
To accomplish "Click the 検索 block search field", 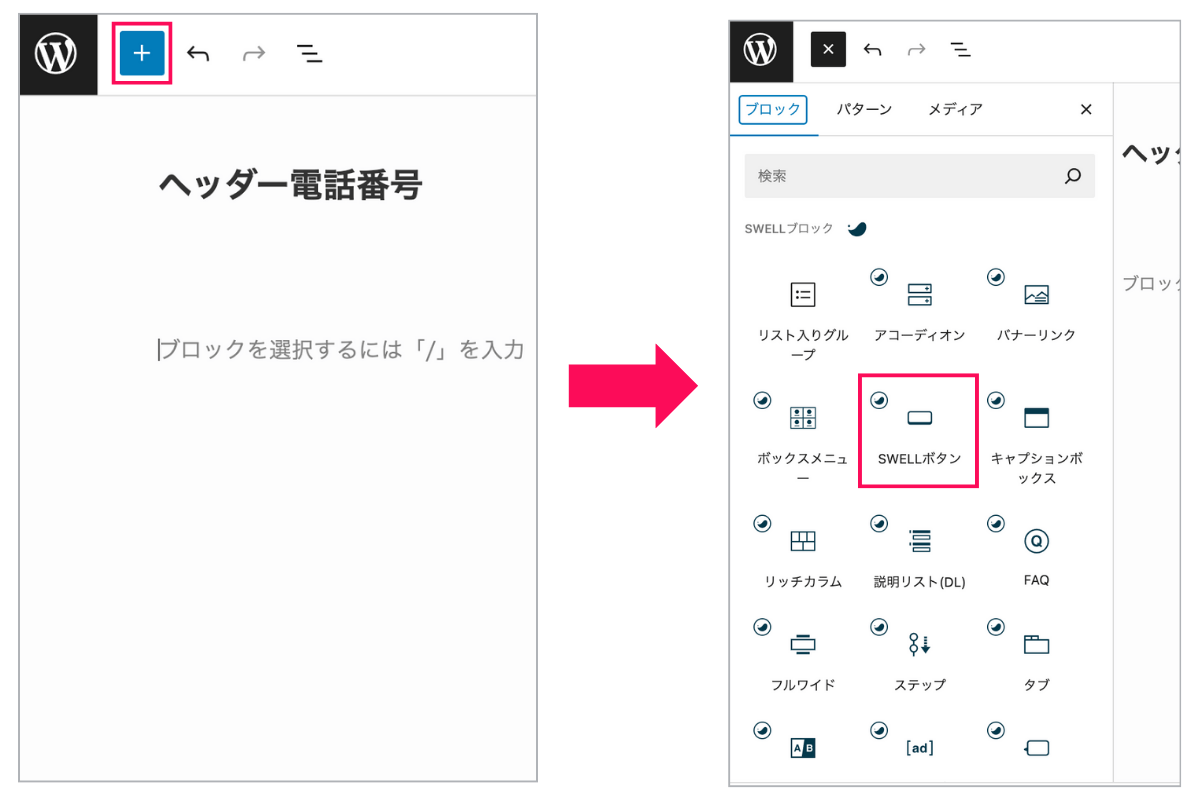I will [x=919, y=176].
